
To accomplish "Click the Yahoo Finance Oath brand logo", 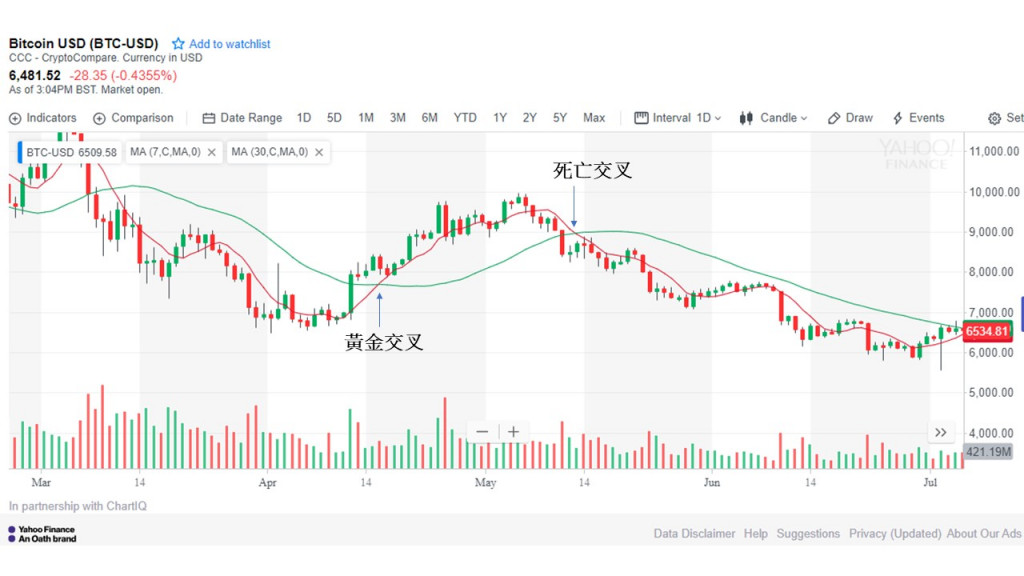I will pos(42,534).
